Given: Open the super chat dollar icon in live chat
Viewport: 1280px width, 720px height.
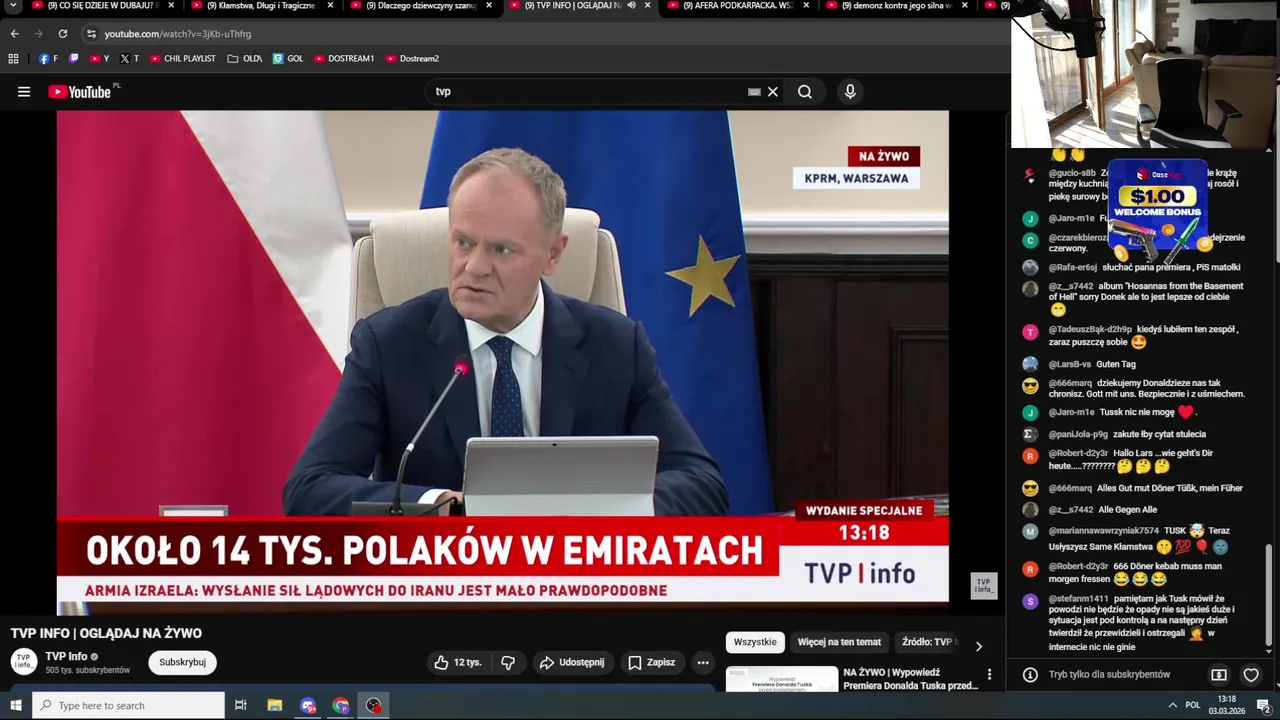Looking at the screenshot, I should 1219,675.
